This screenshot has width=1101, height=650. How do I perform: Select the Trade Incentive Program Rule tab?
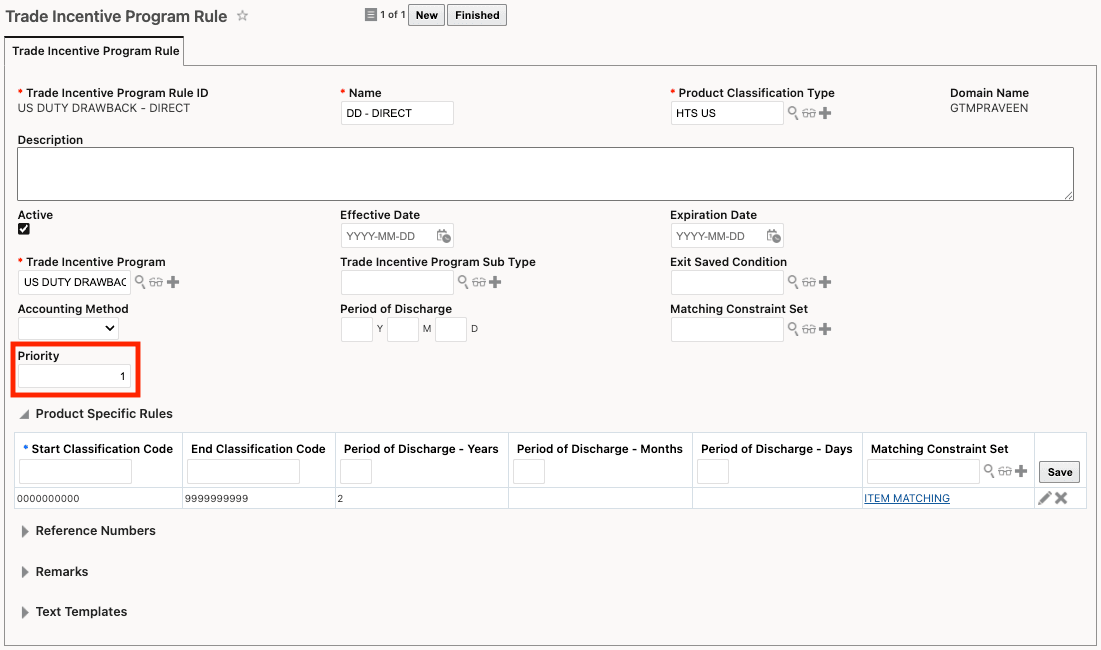coord(95,51)
